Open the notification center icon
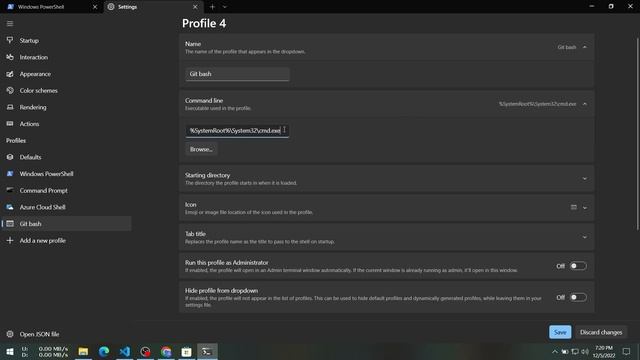 (x=626, y=351)
